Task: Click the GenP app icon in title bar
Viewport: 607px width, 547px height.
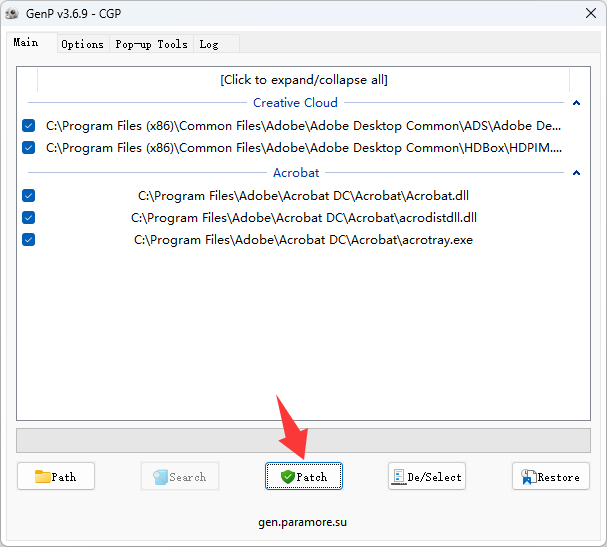Action: tap(12, 14)
